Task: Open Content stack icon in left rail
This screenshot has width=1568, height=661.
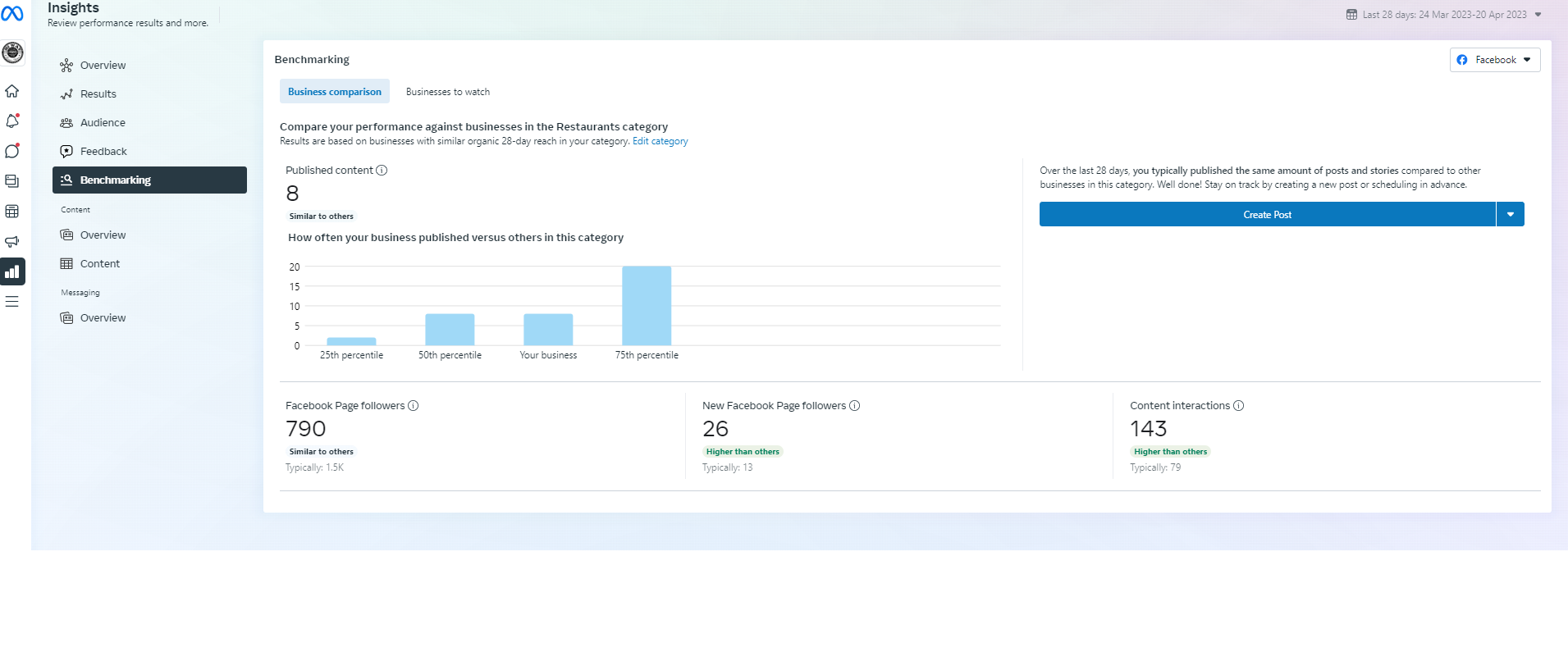Action: (x=12, y=181)
